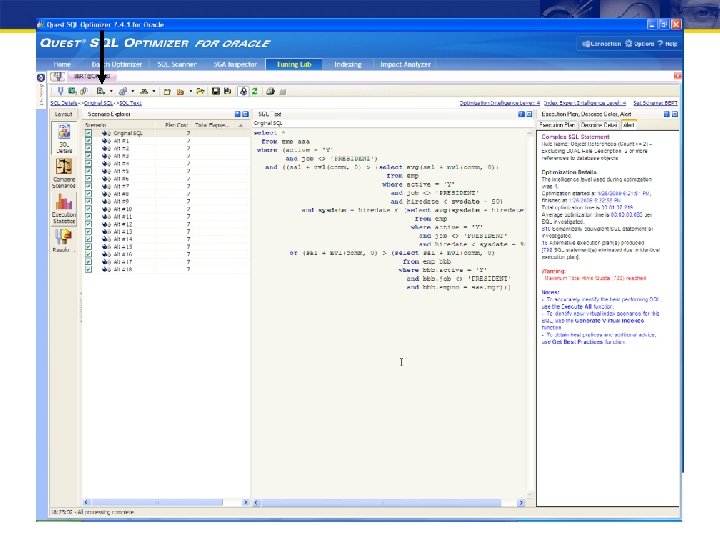Expand the left collapsed side panel chevron
The image size is (720, 540).
tap(42, 77)
